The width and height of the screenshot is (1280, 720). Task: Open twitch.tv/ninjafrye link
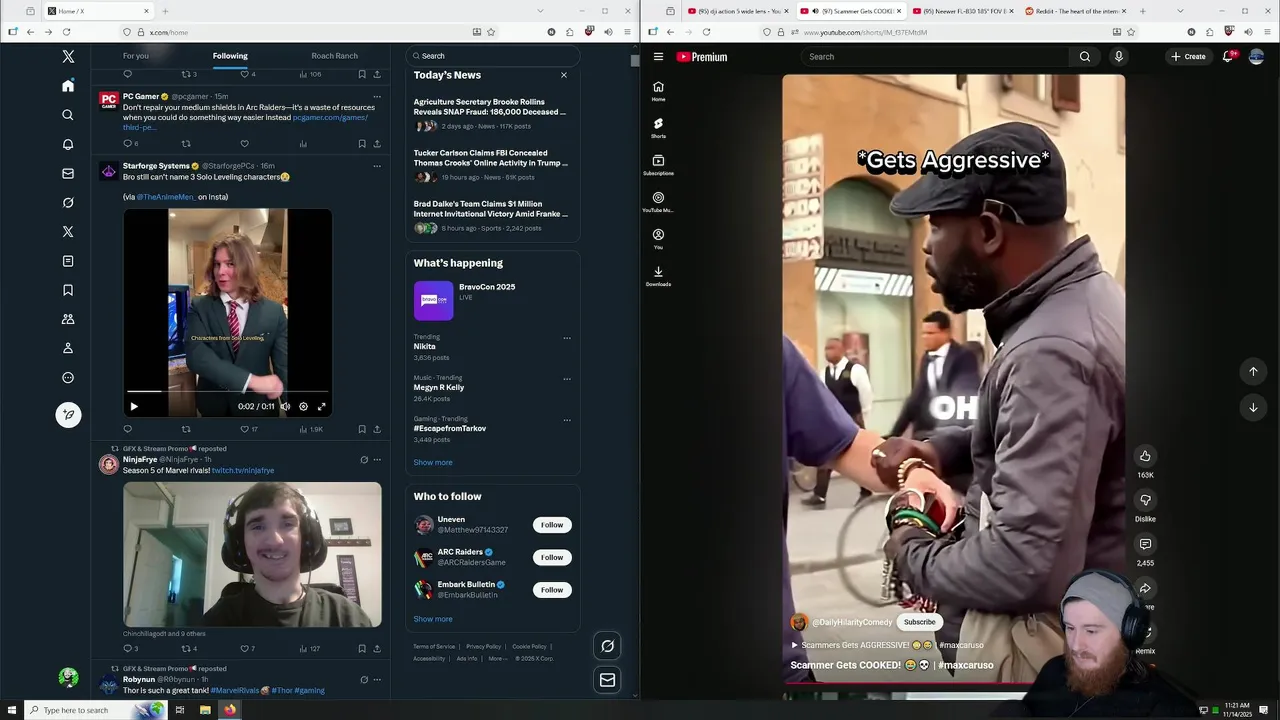243,470
